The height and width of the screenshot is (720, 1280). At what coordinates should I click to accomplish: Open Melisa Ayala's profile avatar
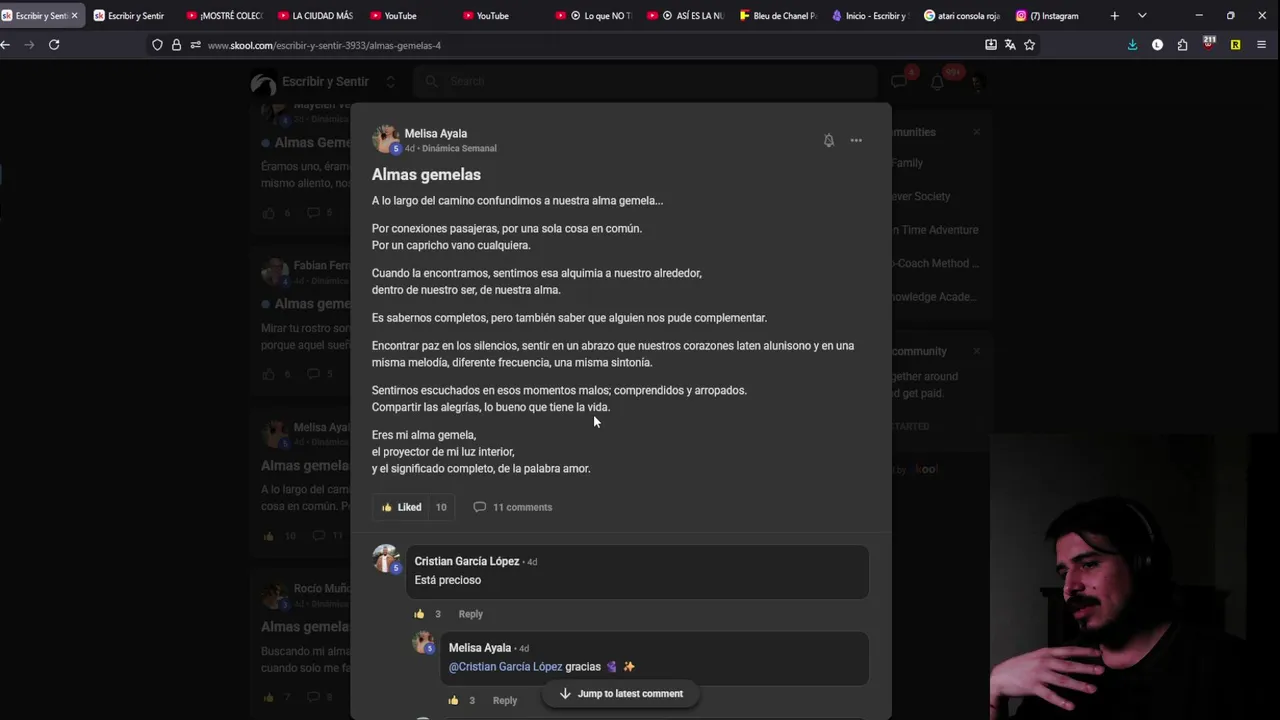[x=386, y=139]
